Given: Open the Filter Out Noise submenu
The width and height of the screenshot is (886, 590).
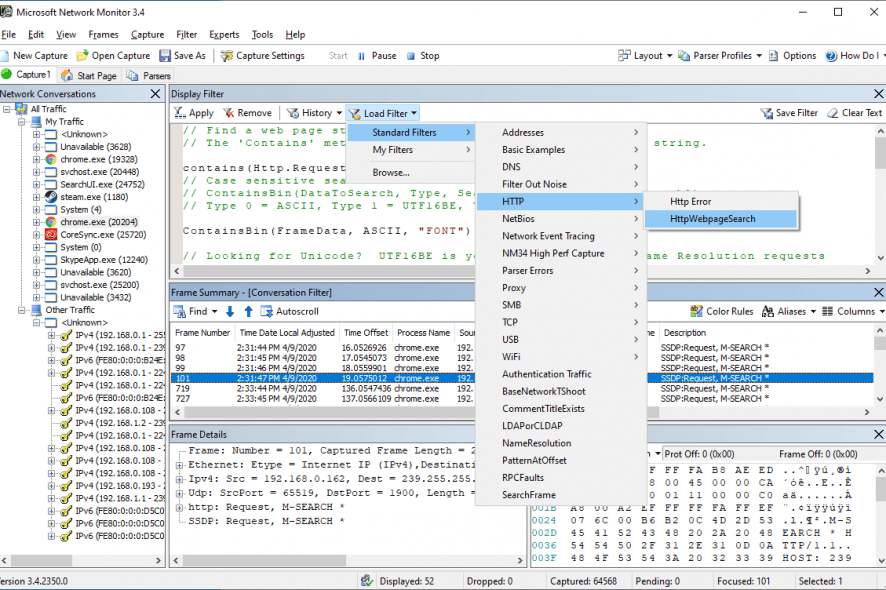Looking at the screenshot, I should 561,184.
